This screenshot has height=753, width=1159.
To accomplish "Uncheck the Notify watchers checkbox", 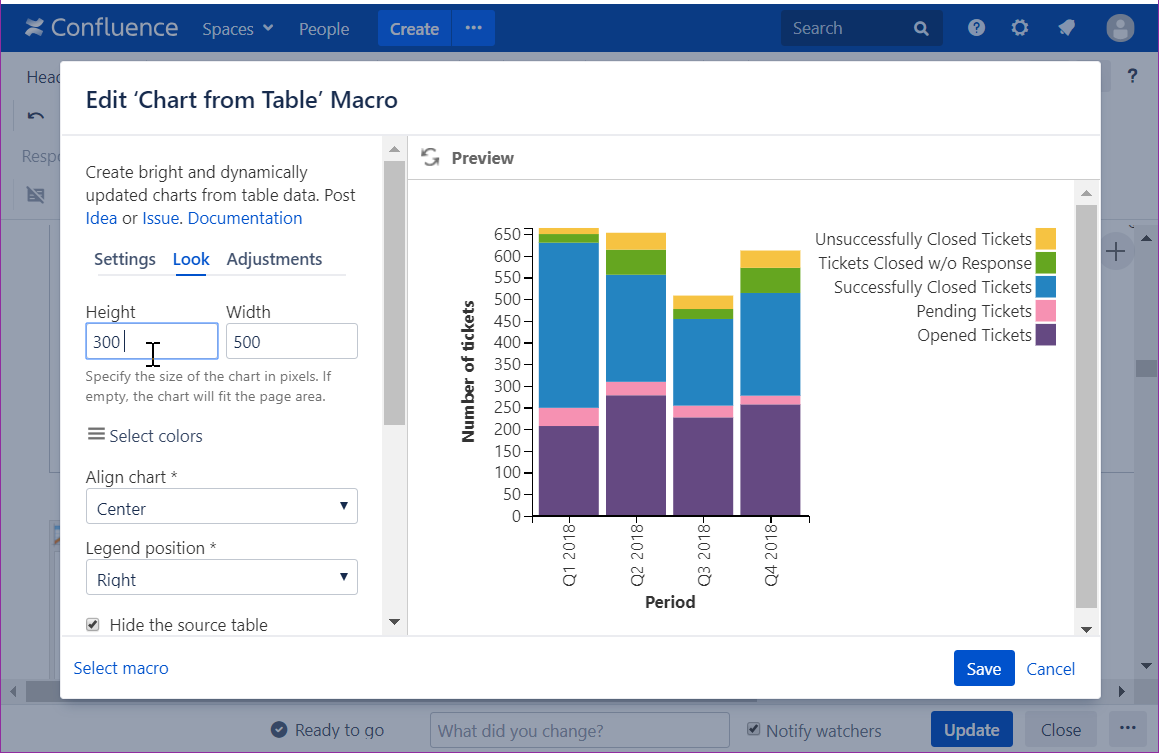I will click(755, 729).
